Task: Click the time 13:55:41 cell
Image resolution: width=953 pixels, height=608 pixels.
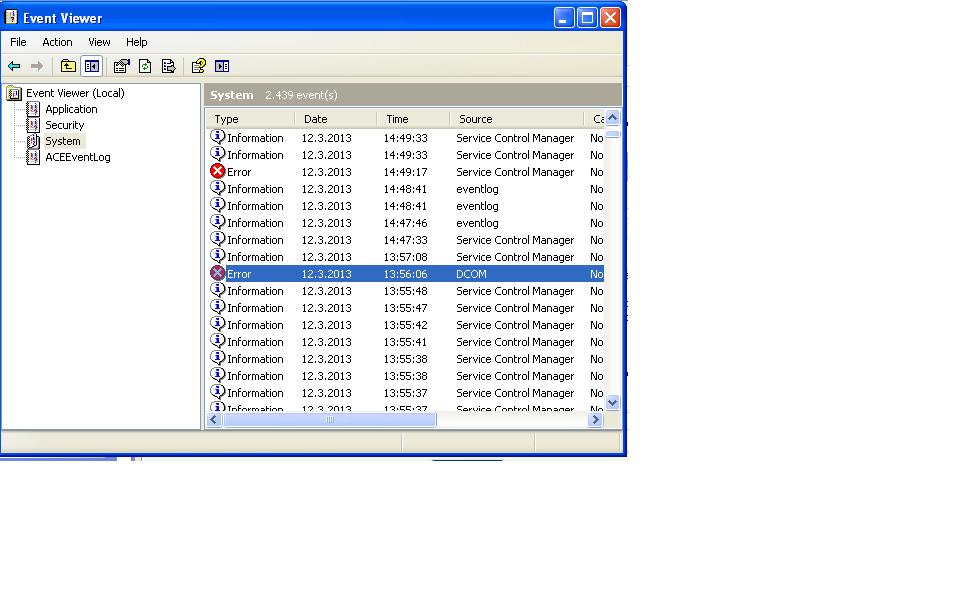Action: [405, 342]
